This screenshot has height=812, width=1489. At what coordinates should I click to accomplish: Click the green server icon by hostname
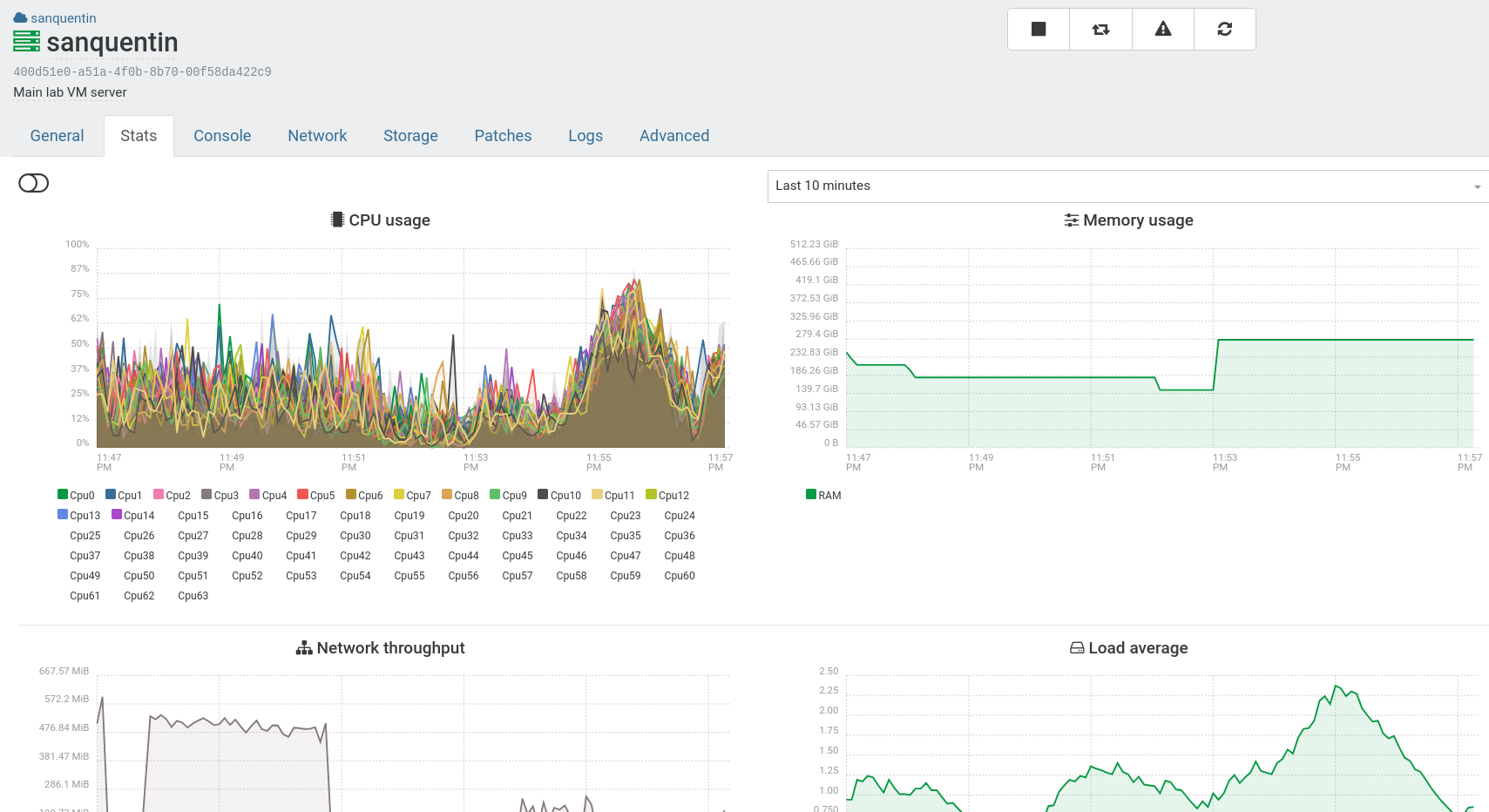[x=26, y=42]
